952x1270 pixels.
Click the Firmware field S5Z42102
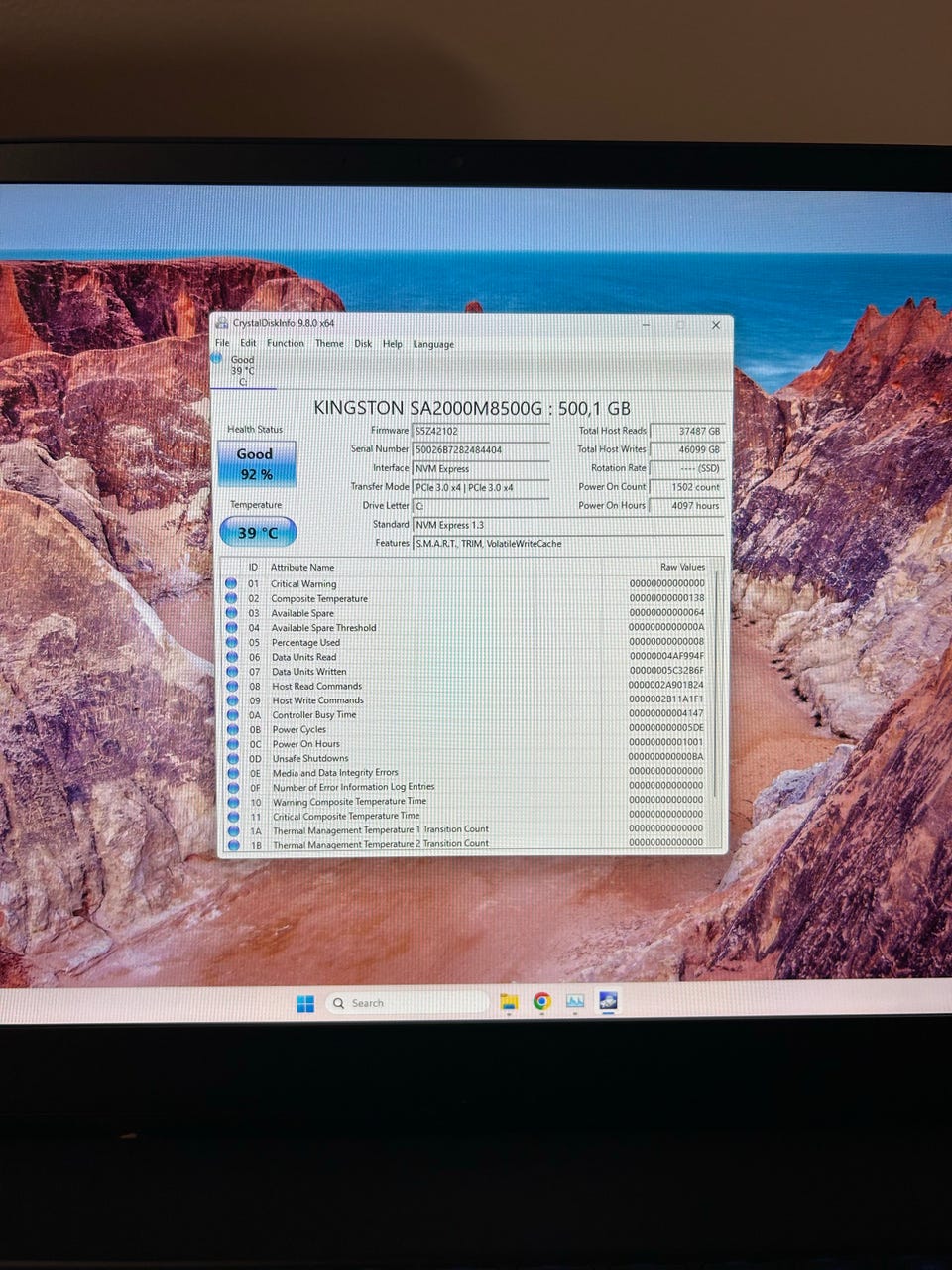(x=481, y=431)
